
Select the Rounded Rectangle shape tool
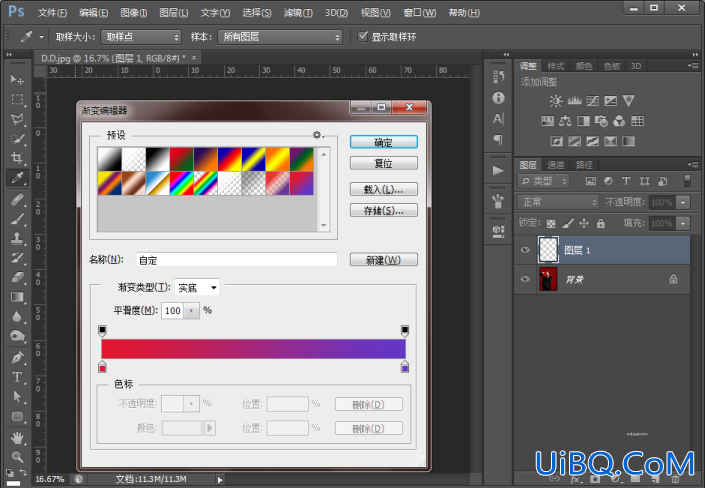pos(17,416)
